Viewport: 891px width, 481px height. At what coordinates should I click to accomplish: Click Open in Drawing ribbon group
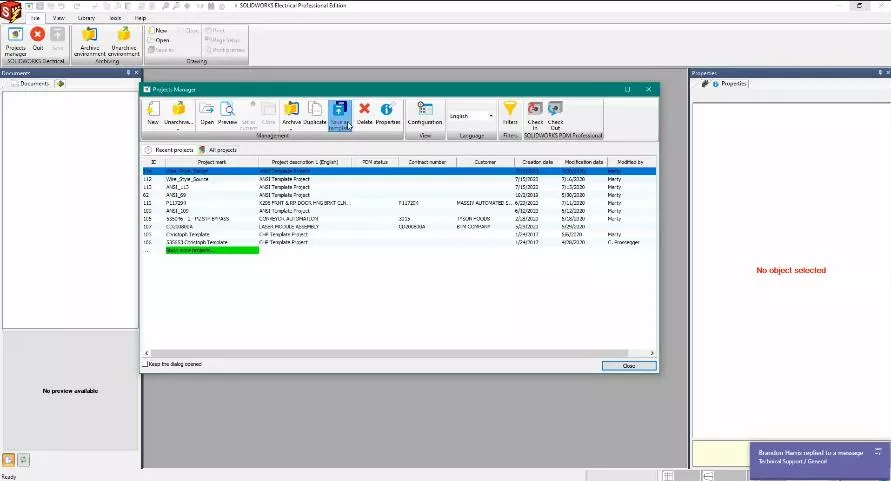(159, 40)
